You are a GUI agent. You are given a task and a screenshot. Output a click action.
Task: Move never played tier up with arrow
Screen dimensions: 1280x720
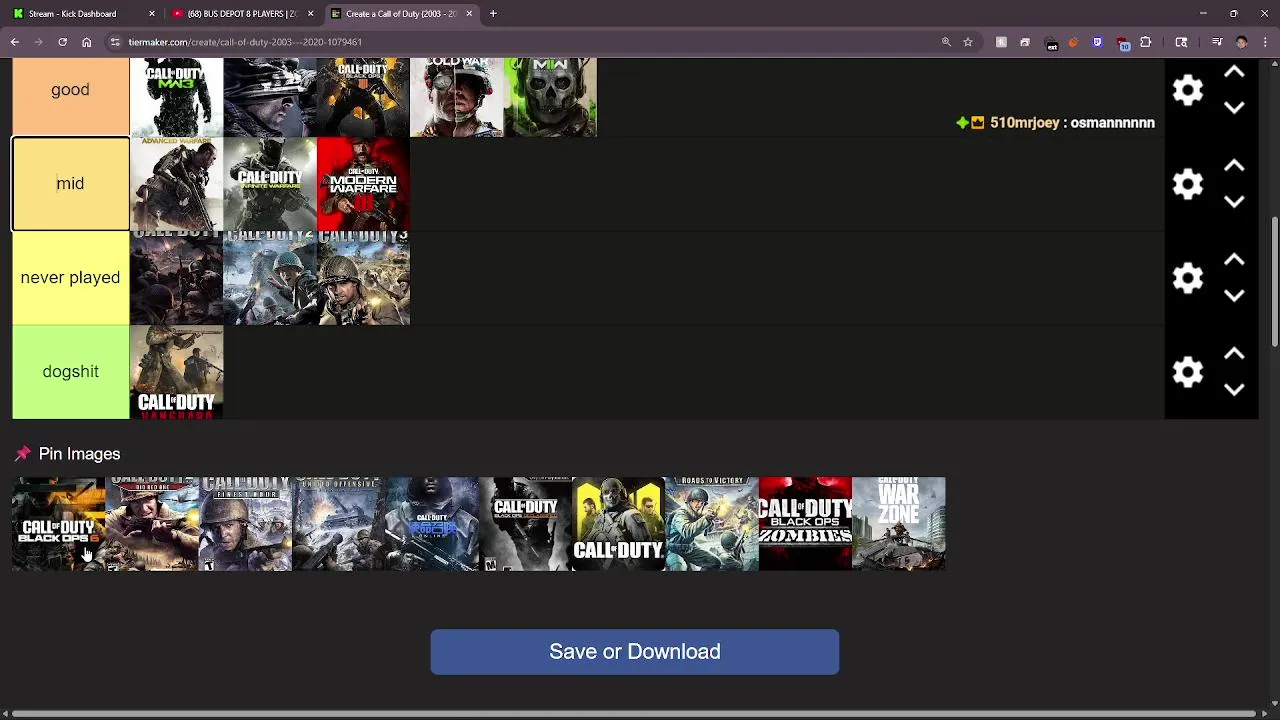coord(1234,260)
